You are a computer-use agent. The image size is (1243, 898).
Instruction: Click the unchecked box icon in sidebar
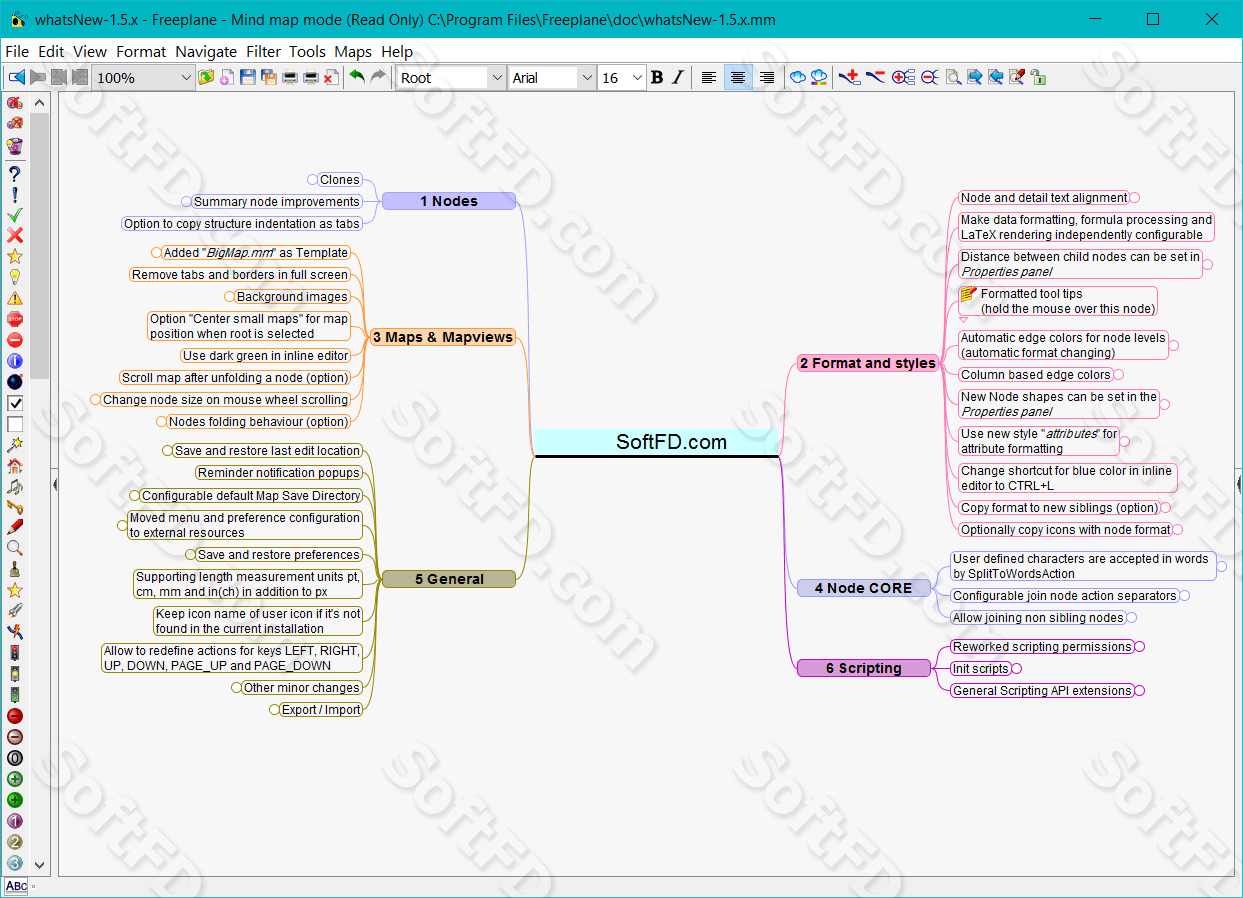pyautogui.click(x=14, y=424)
